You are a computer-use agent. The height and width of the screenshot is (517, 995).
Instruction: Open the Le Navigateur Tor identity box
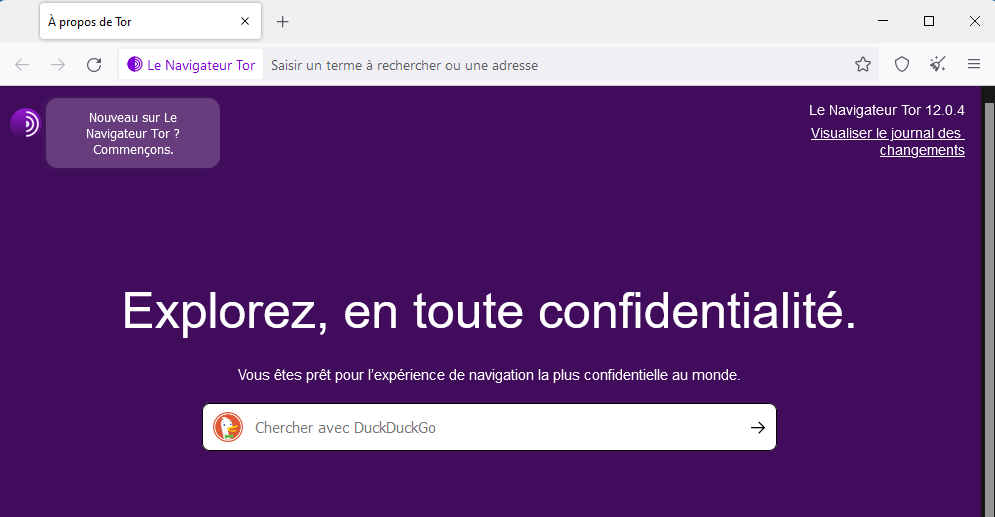pos(191,65)
